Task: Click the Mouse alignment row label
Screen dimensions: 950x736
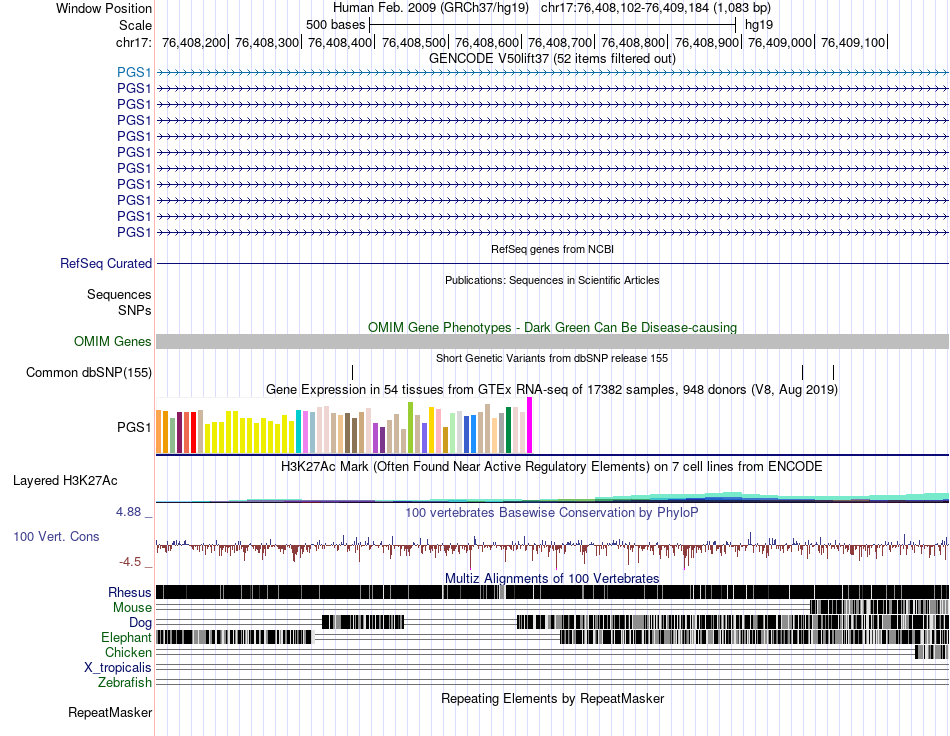Action: (132, 608)
